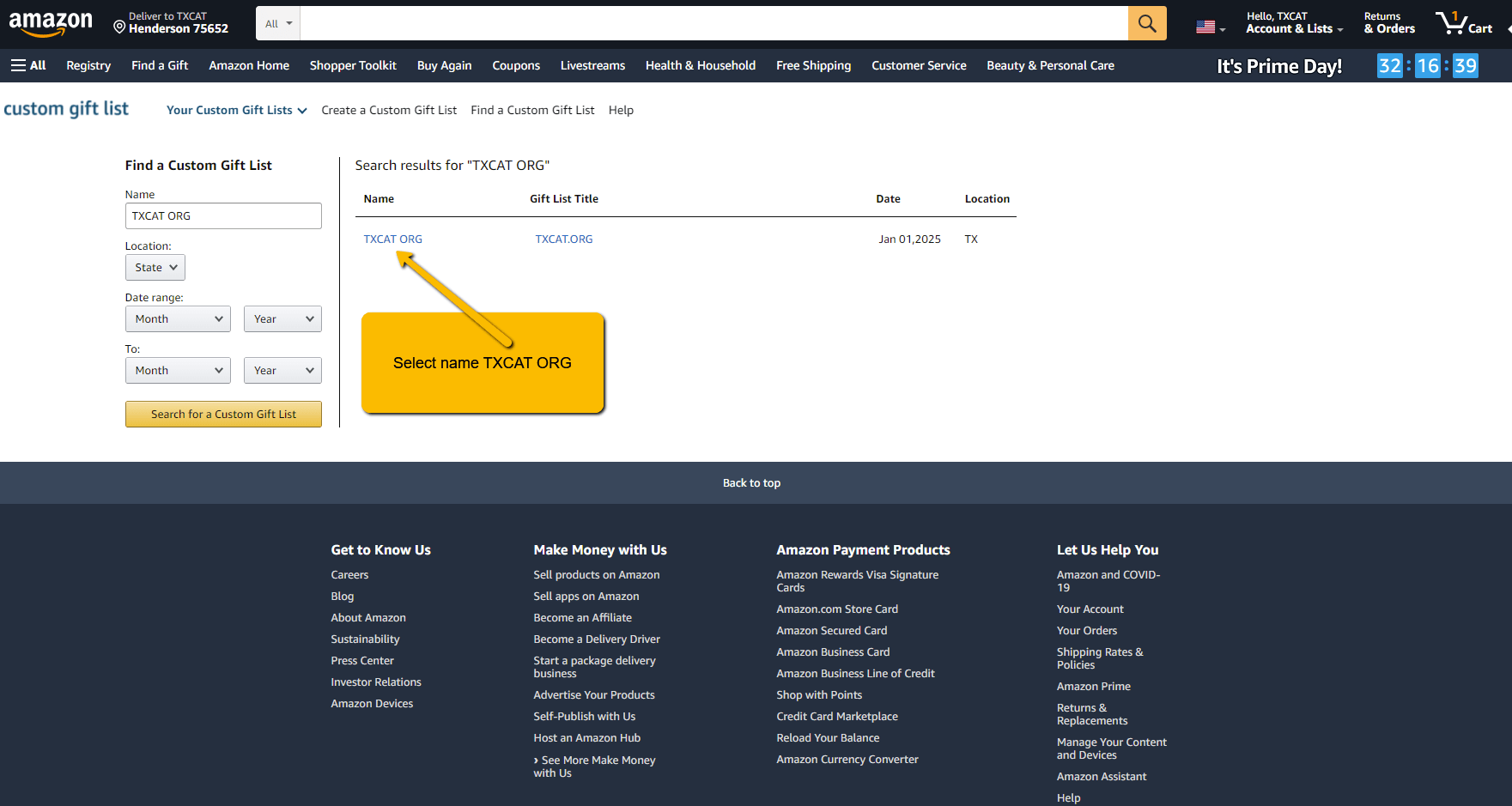Open Host an Amazon Hub link
1512x806 pixels.
(x=587, y=738)
